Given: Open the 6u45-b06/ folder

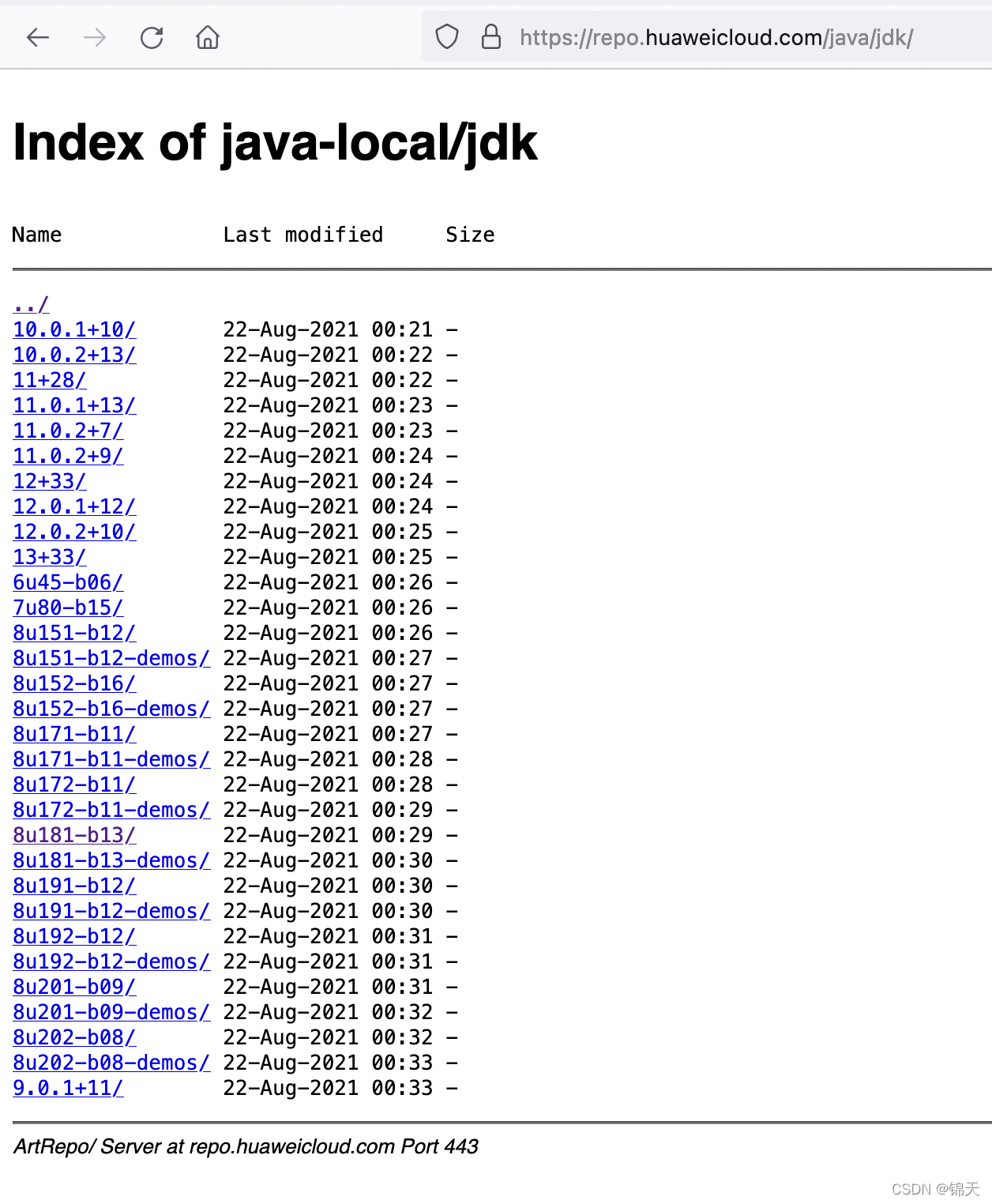Looking at the screenshot, I should pyautogui.click(x=67, y=582).
